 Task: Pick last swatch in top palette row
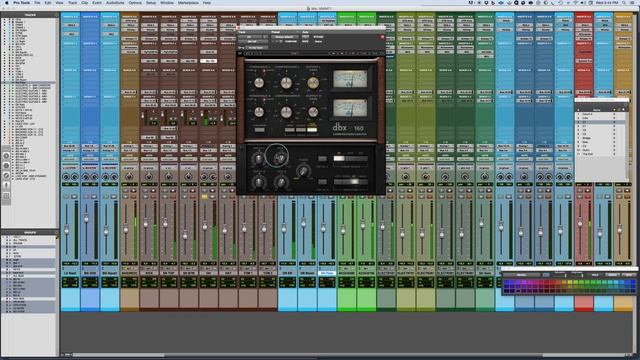(x=632, y=282)
